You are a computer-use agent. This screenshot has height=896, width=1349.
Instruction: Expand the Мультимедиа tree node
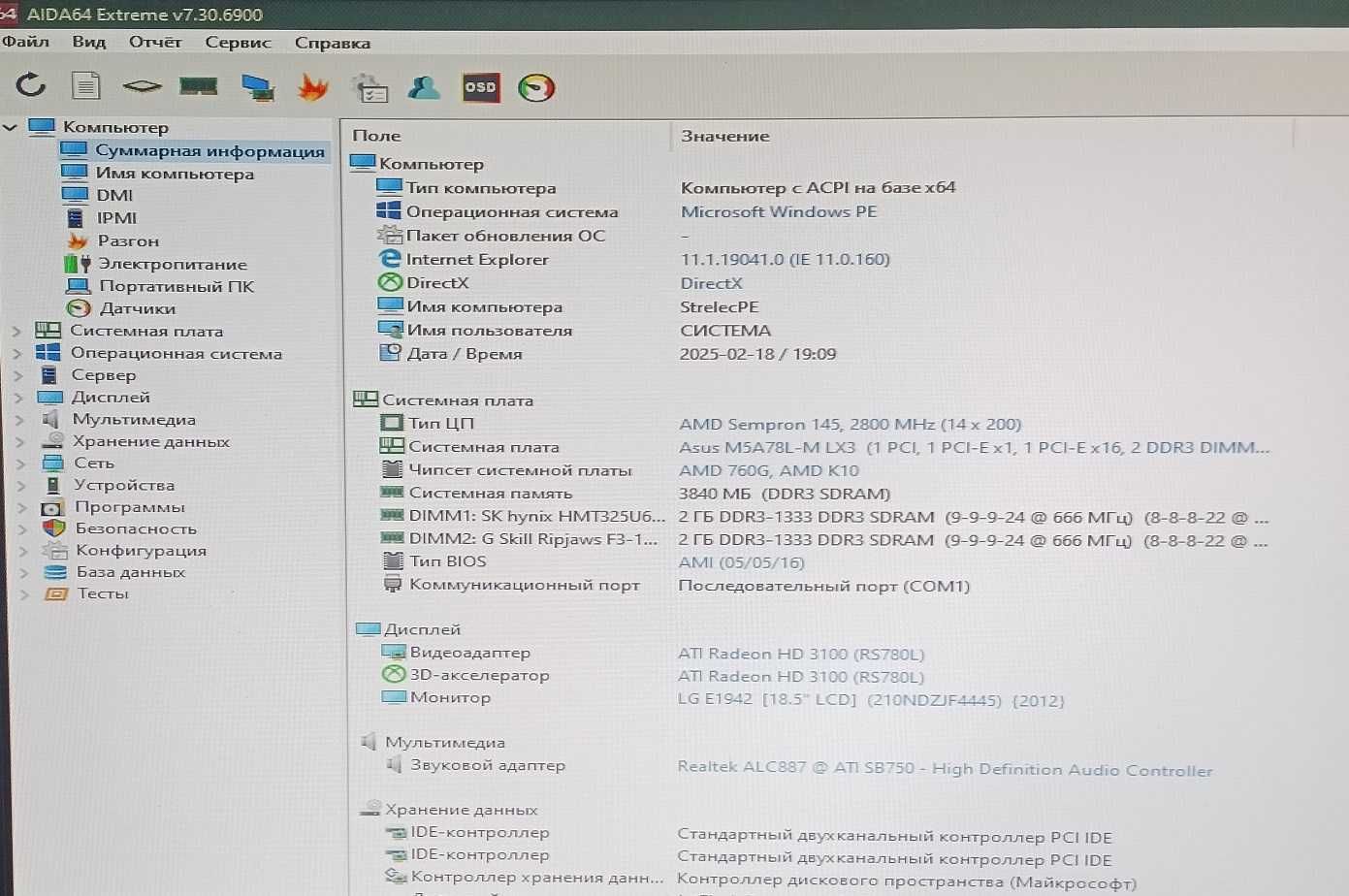pyautogui.click(x=19, y=420)
